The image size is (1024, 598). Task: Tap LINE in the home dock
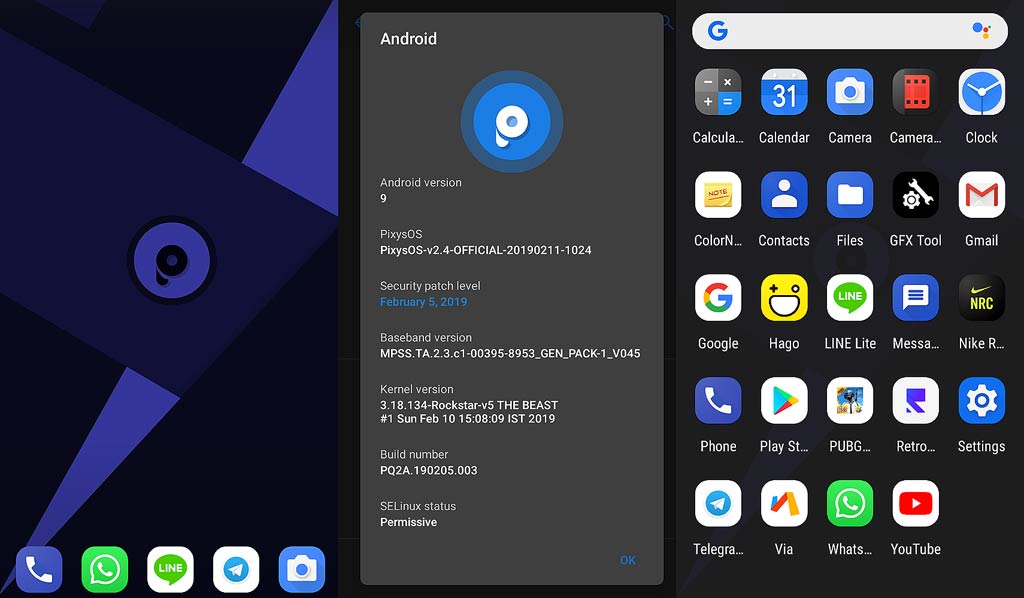170,569
